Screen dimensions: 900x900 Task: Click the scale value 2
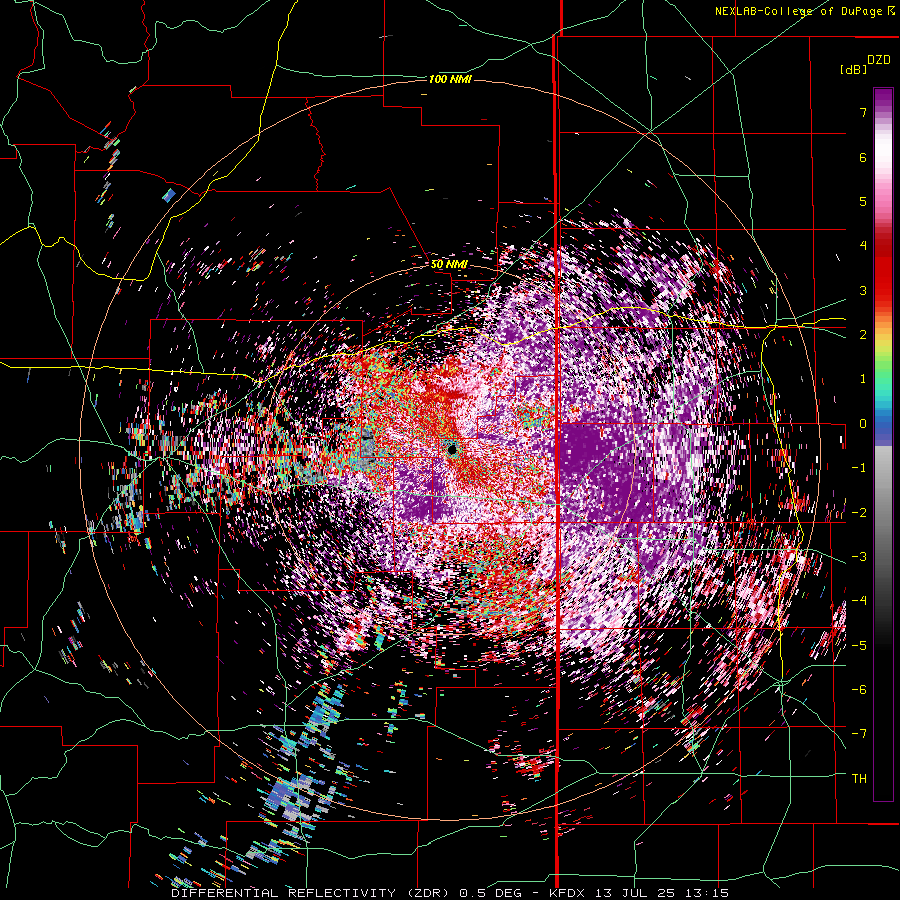[863, 334]
